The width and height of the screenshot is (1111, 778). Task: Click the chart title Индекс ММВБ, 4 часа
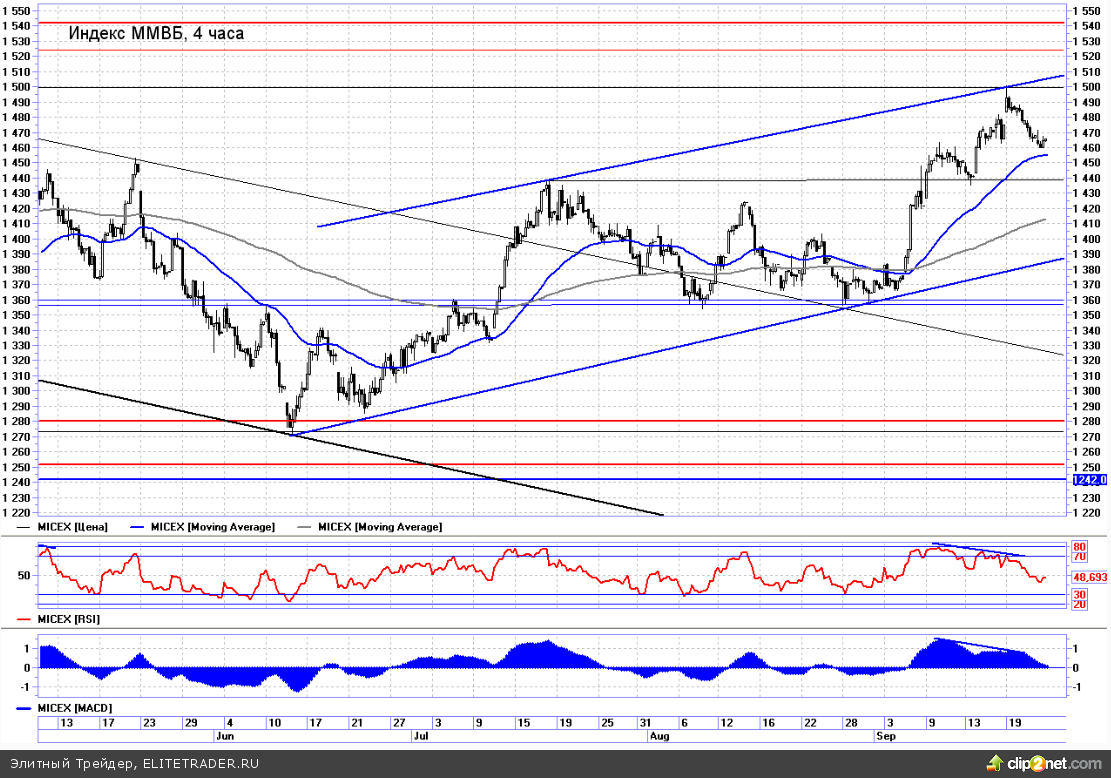click(x=155, y=33)
